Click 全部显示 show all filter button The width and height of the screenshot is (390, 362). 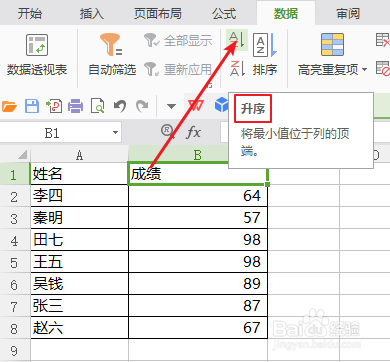pyautogui.click(x=178, y=41)
